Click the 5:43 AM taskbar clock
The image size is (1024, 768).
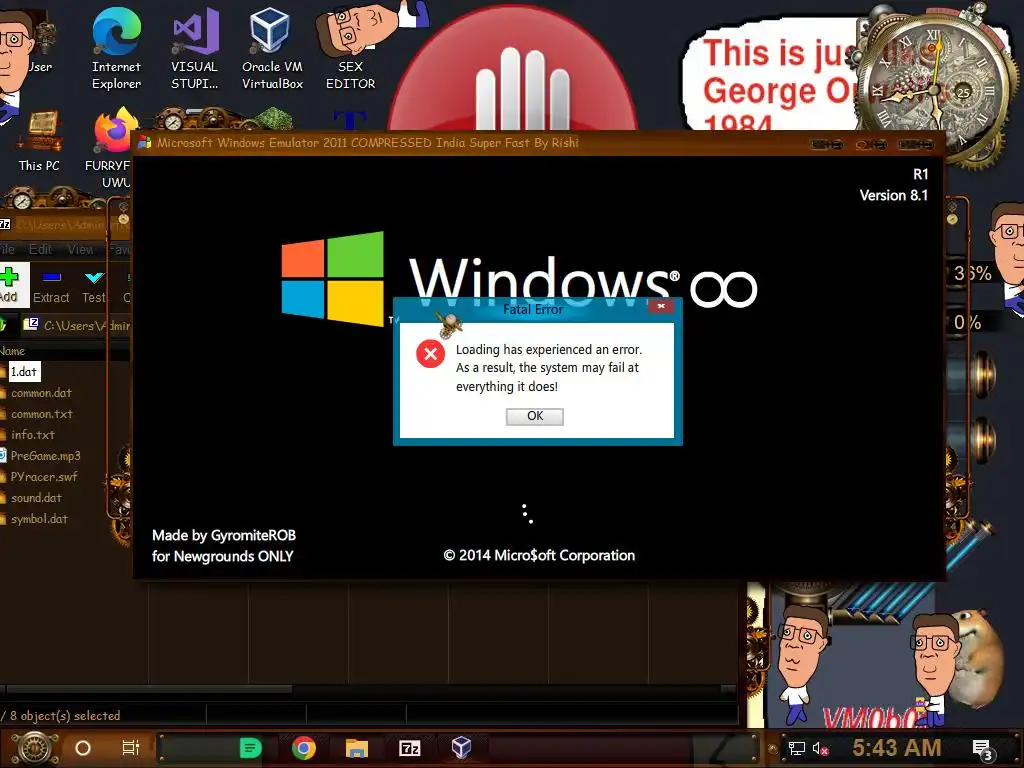pyautogui.click(x=896, y=747)
